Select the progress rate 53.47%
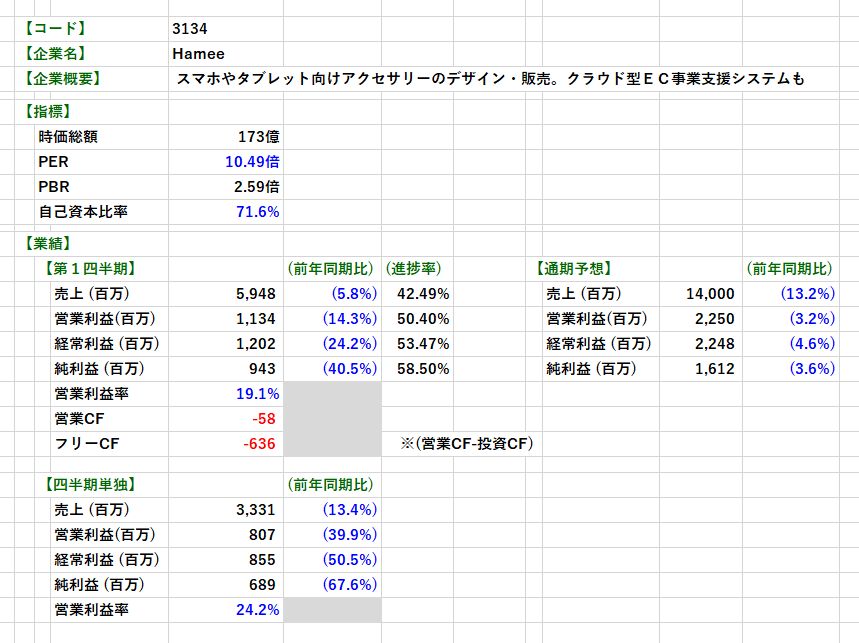Screen dimensions: 859x643 423,344
